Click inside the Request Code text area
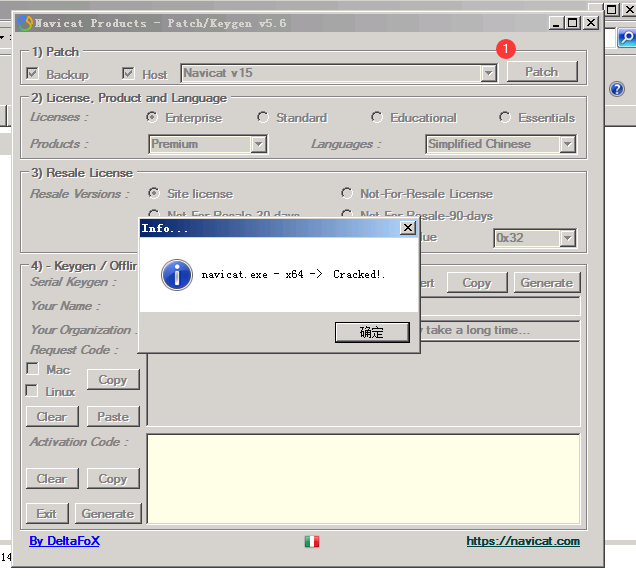The height and width of the screenshot is (586, 636). (363, 389)
